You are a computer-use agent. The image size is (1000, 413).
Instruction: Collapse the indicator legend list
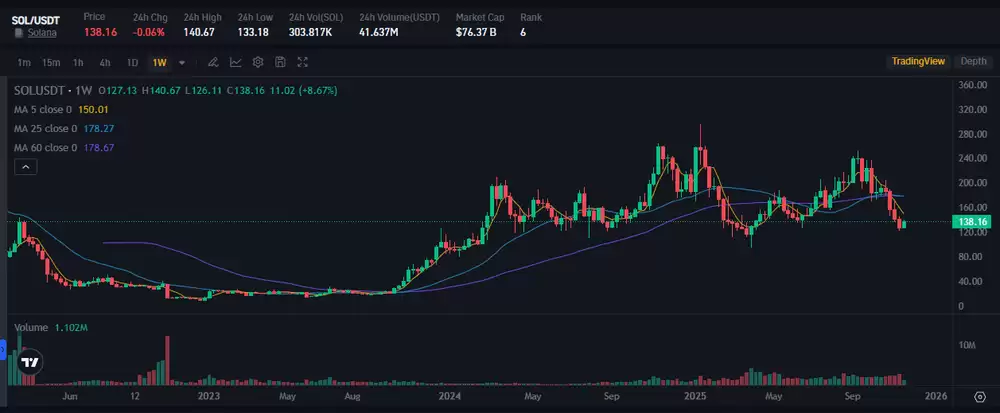pos(25,168)
